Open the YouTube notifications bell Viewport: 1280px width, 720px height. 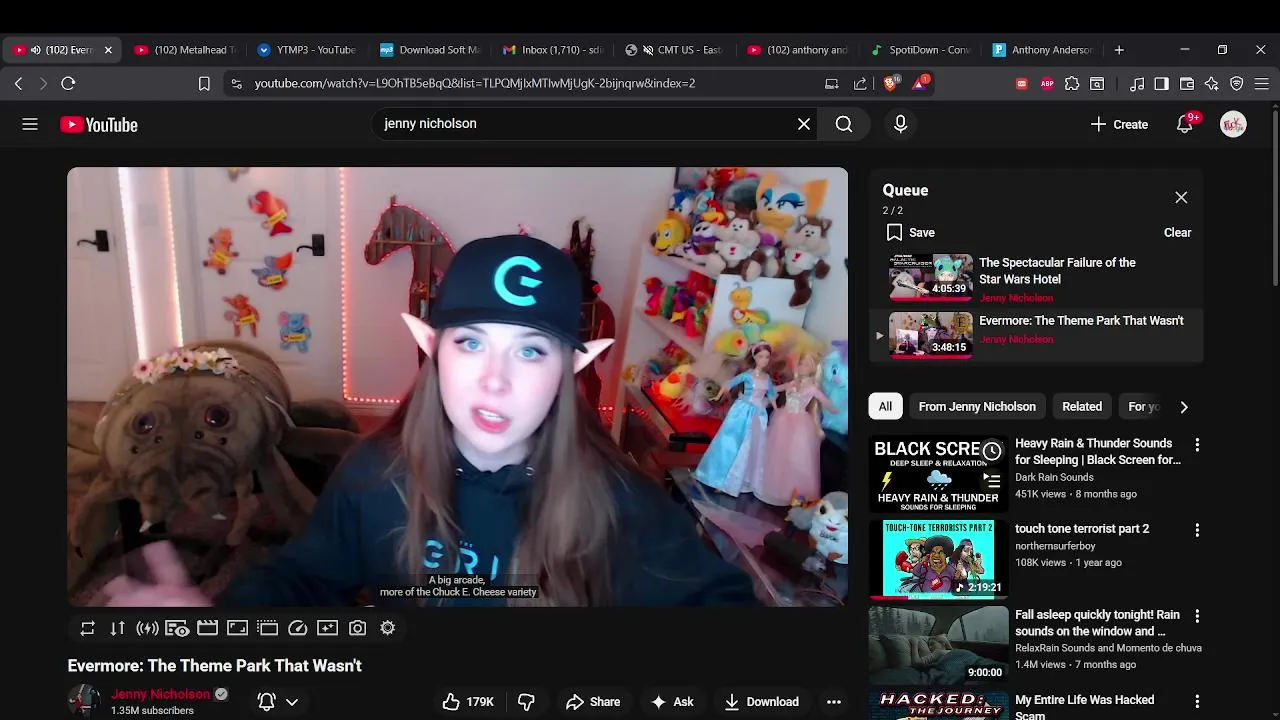click(x=1185, y=124)
